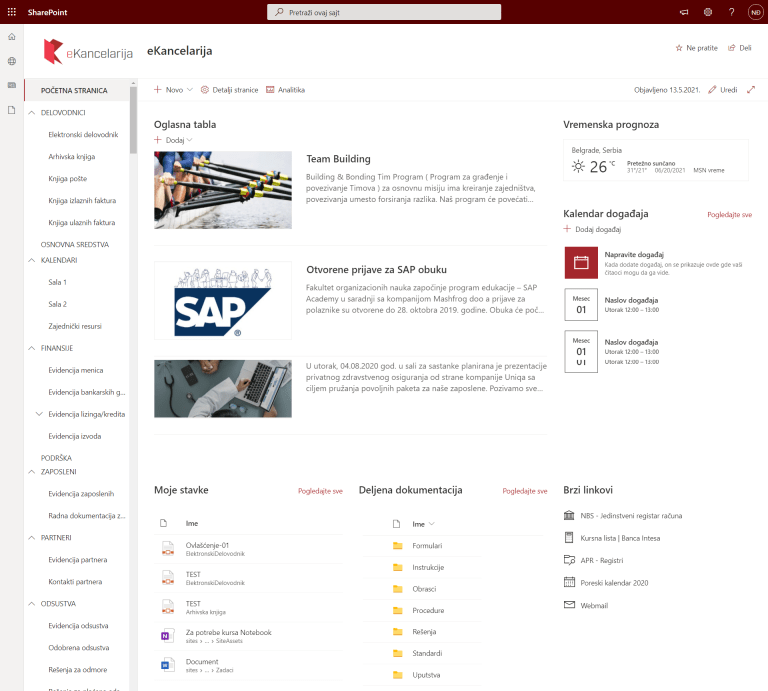Collapse the DELOVODNICI navigation group
Viewport: 768px width, 691px height.
[x=31, y=113]
